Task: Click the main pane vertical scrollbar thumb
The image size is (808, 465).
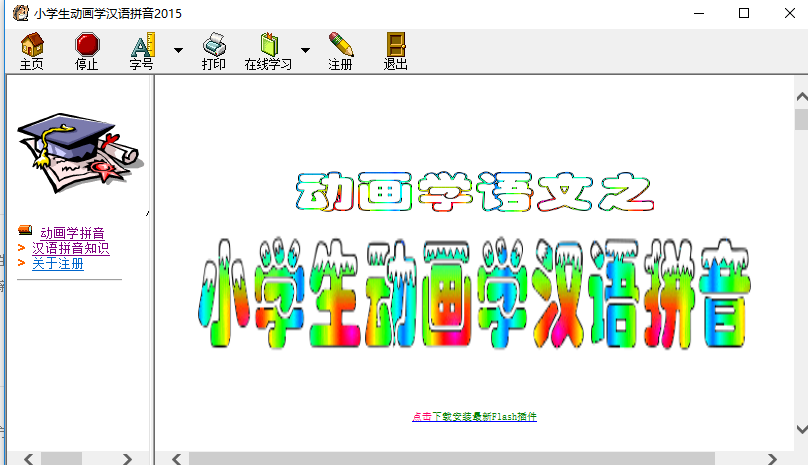Action: pyautogui.click(x=801, y=119)
